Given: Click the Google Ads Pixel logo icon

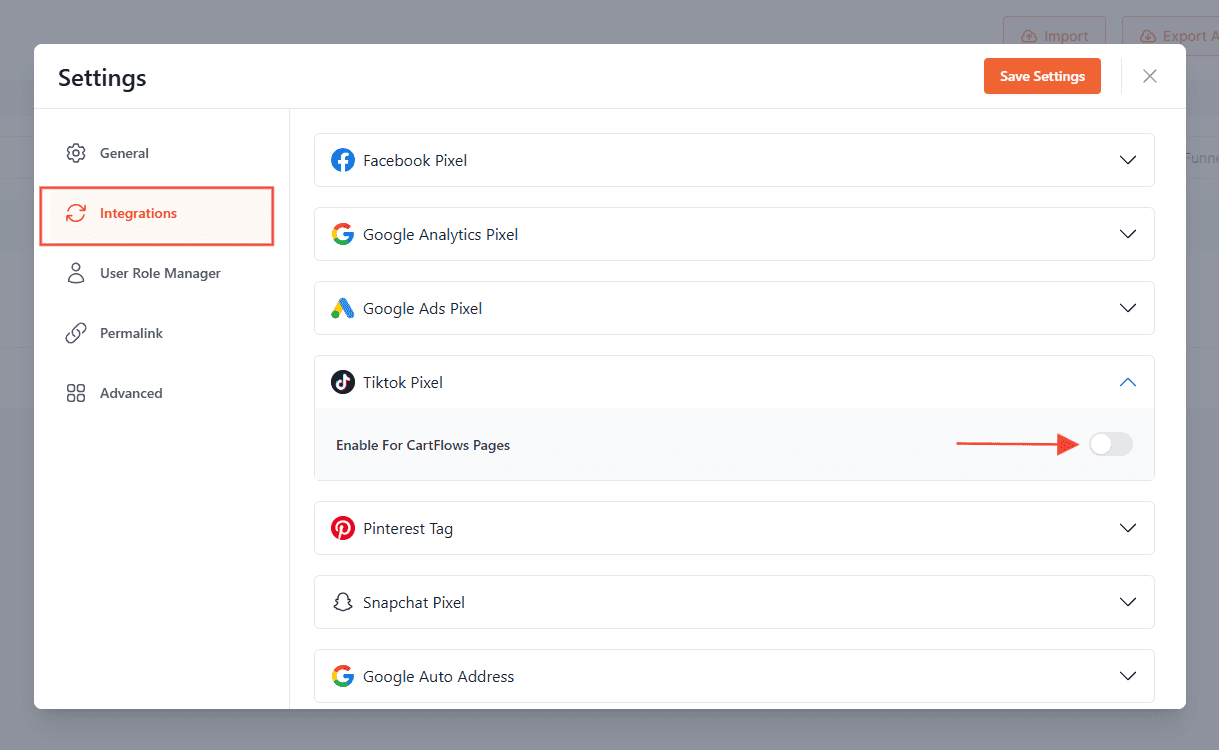Looking at the screenshot, I should [343, 308].
